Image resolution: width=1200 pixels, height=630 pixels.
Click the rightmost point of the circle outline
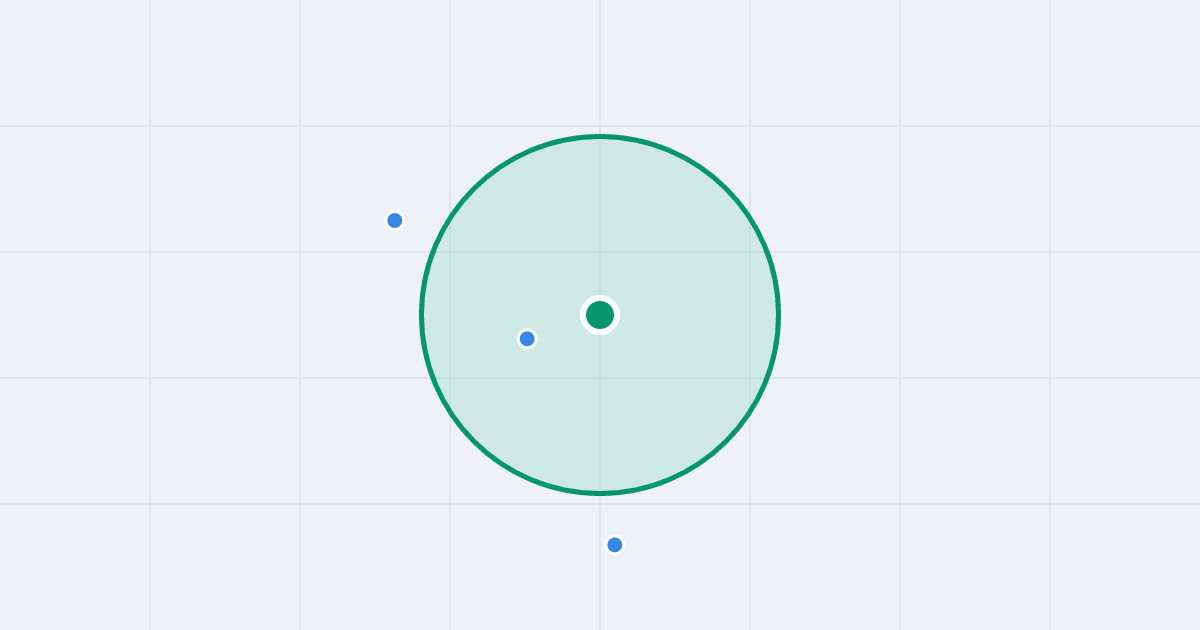point(779,315)
